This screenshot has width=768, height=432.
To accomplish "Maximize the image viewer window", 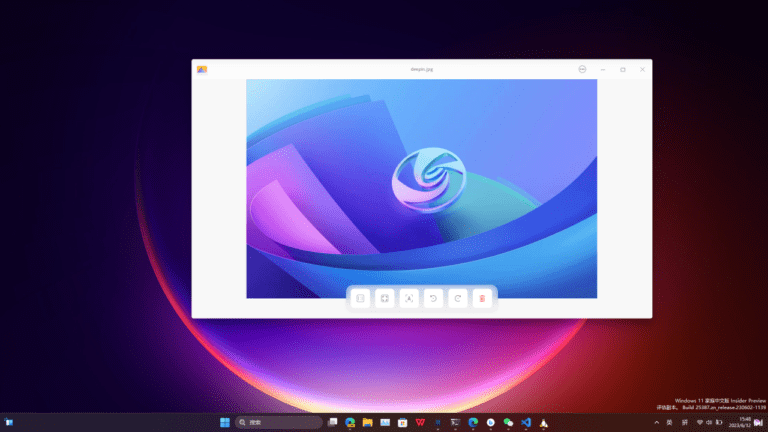I will [622, 69].
